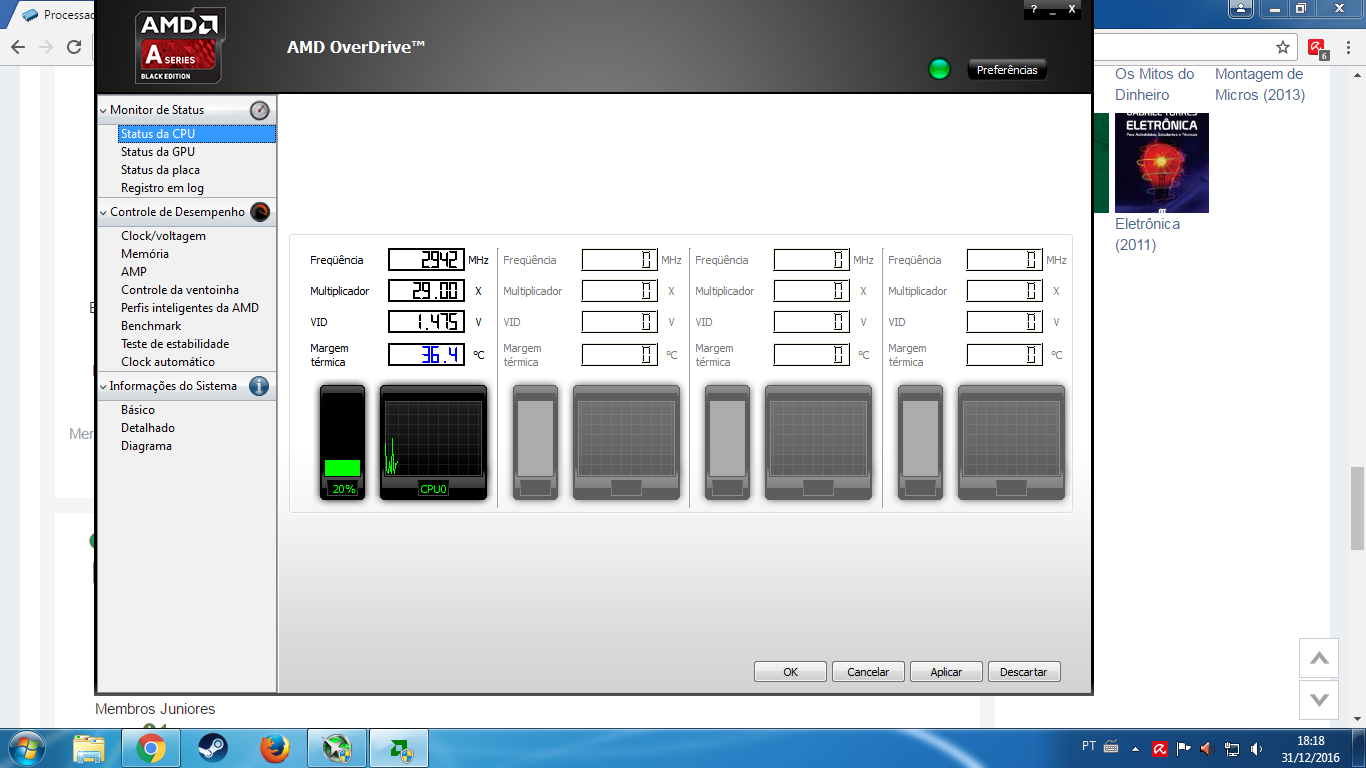Open File Explorer from the taskbar
Image resolution: width=1366 pixels, height=768 pixels.
click(89, 748)
